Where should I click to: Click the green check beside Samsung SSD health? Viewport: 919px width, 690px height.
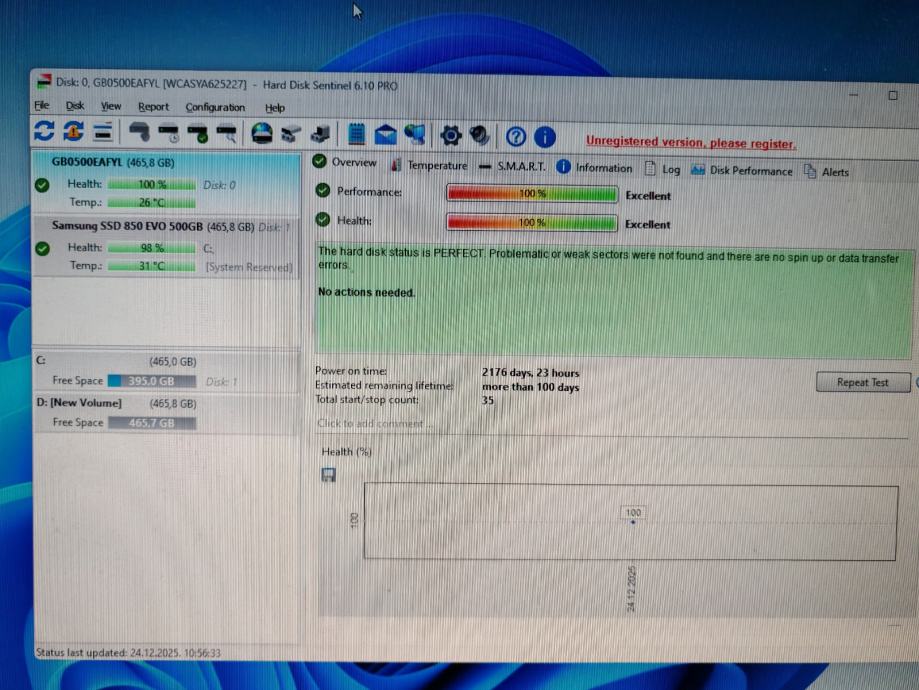(x=42, y=249)
